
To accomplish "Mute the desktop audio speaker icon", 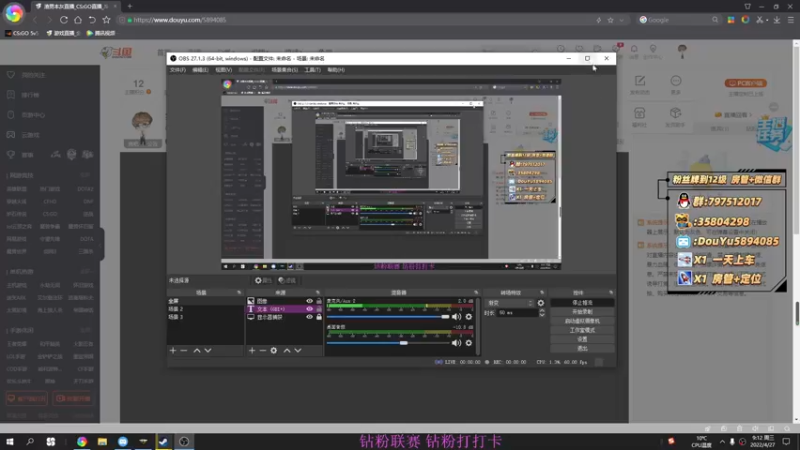I will tap(456, 343).
